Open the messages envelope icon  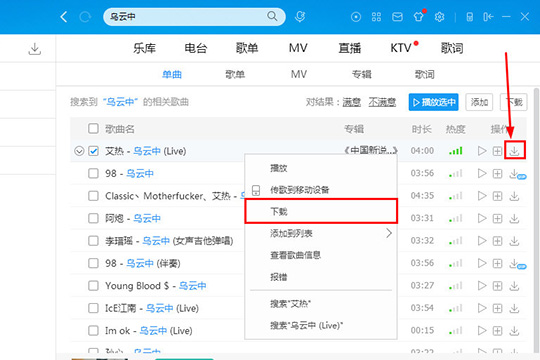pos(397,17)
